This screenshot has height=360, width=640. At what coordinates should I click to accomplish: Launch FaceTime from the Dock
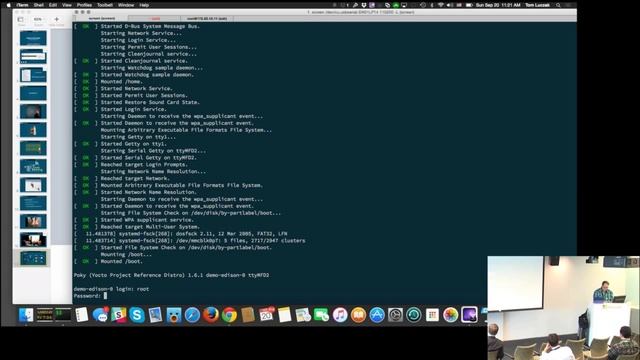pyautogui.click(x=322, y=315)
